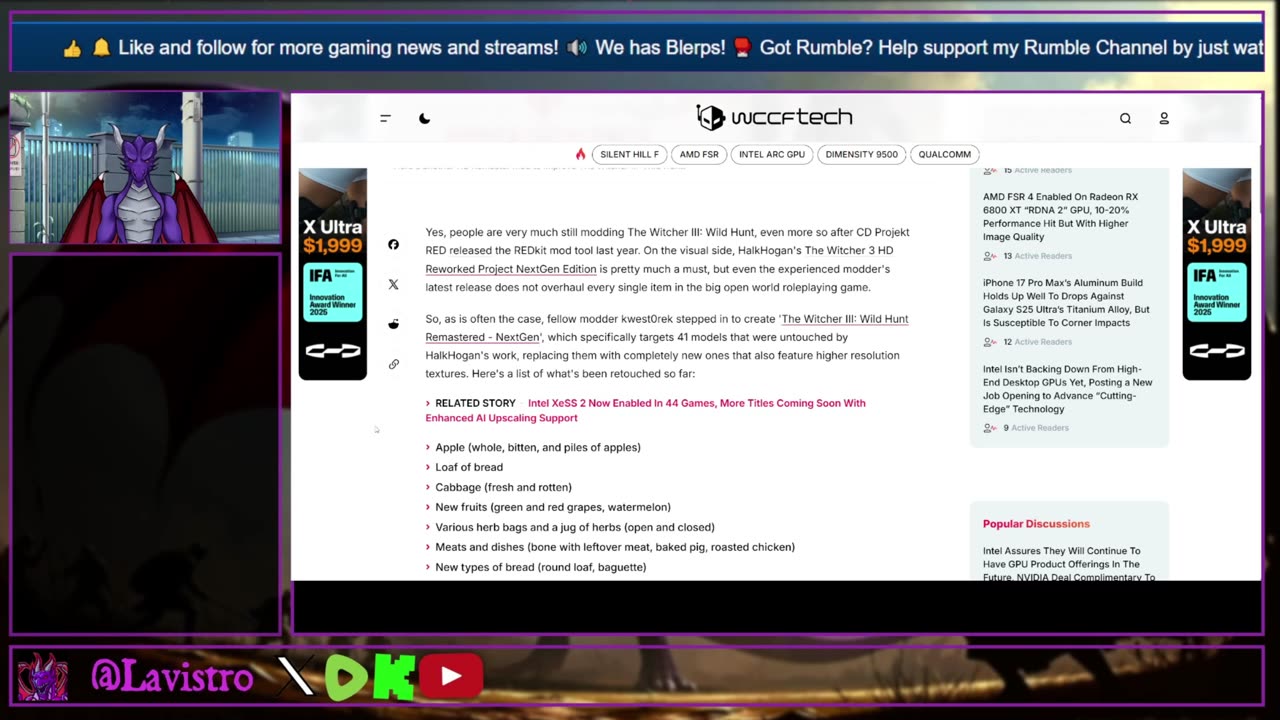Screen dimensions: 1280x720
Task: Copy article link icon
Action: tap(393, 364)
